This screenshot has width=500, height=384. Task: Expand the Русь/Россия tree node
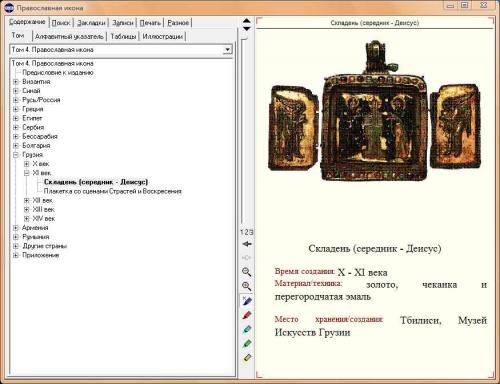[x=16, y=100]
